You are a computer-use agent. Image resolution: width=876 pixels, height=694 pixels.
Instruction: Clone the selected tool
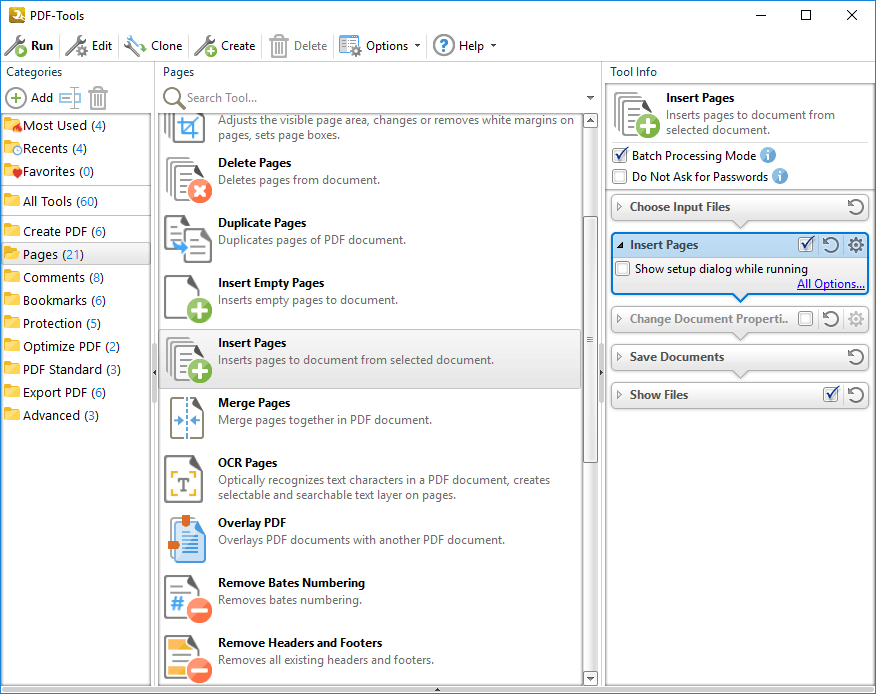[x=154, y=46]
